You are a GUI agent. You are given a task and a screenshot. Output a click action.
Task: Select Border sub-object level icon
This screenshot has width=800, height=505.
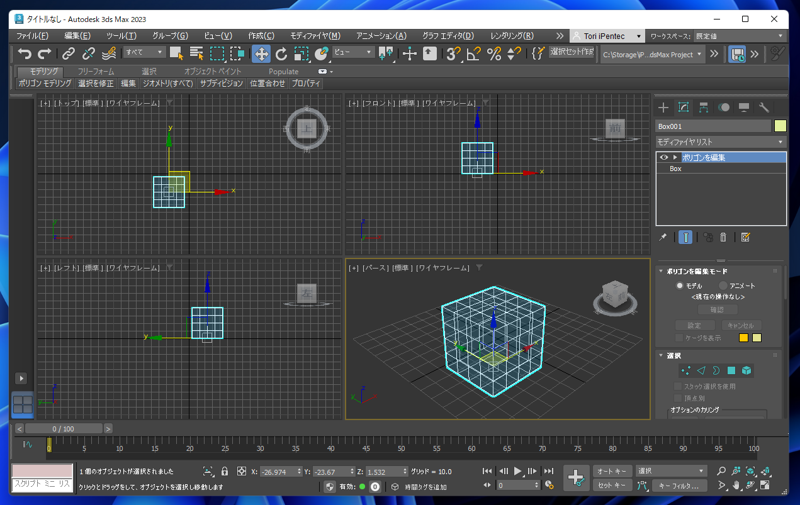point(716,370)
